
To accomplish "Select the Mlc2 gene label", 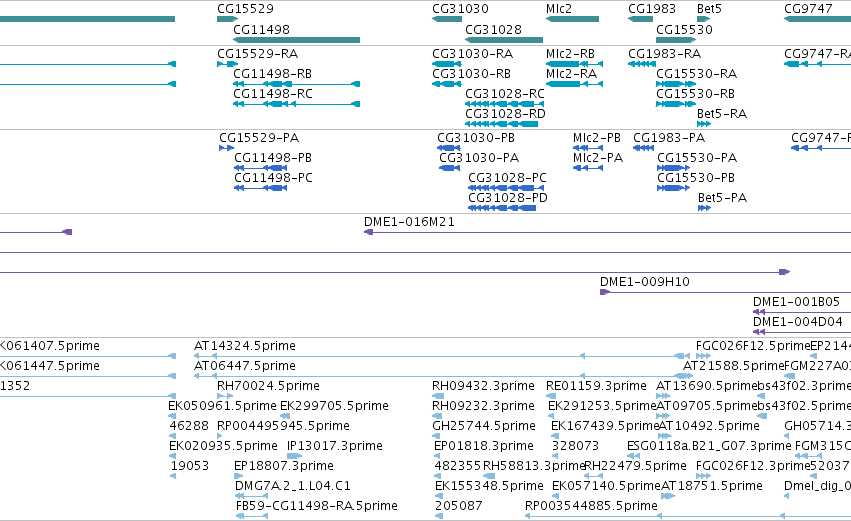I will click(x=559, y=9).
